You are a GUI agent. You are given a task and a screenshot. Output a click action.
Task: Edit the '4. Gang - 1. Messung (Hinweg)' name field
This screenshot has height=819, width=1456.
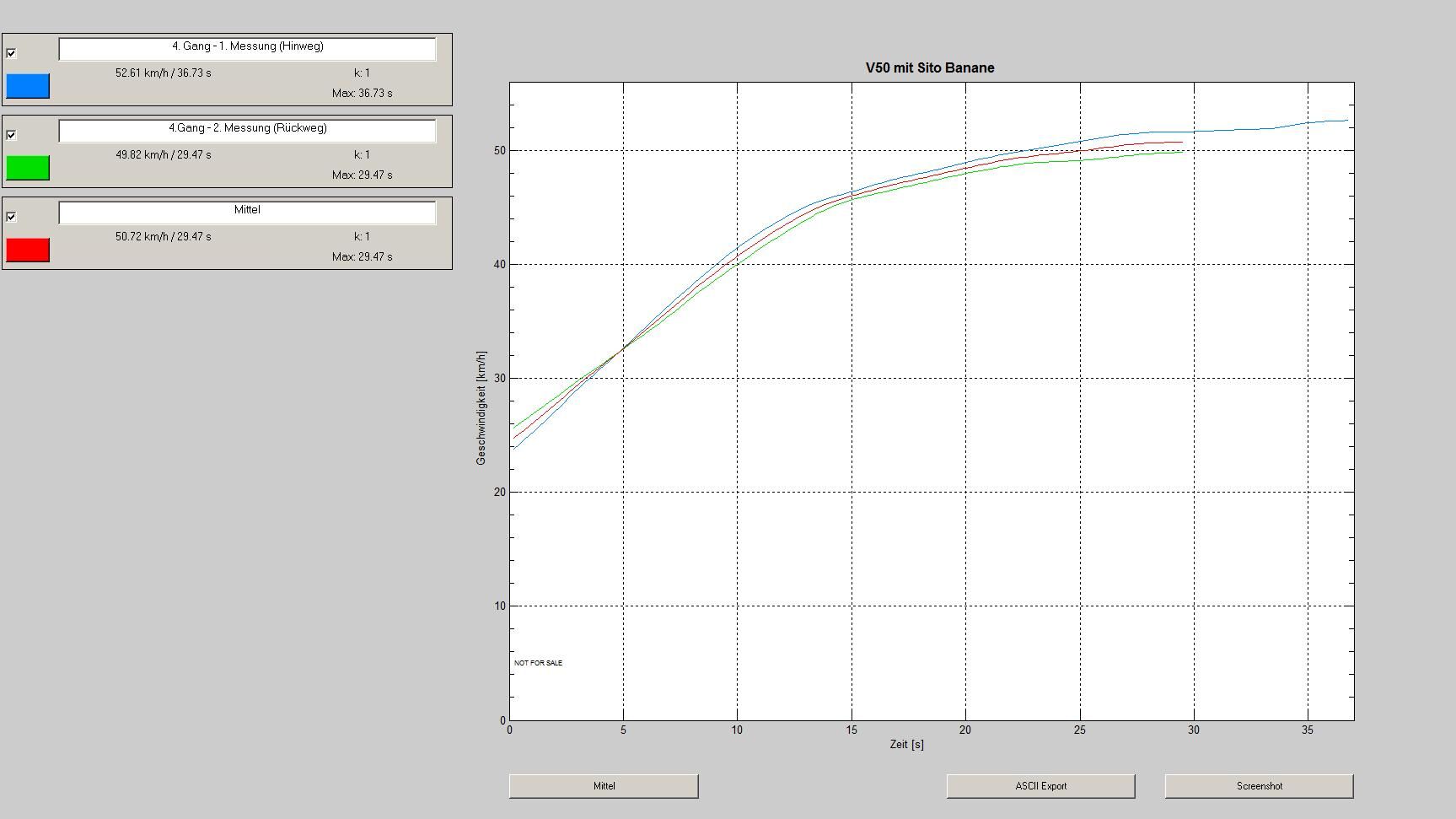247,48
